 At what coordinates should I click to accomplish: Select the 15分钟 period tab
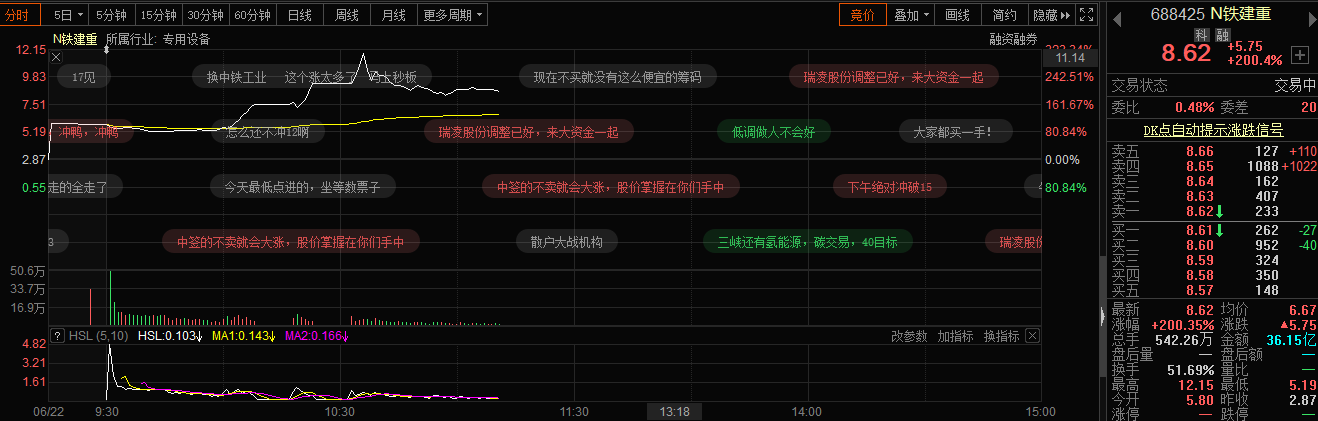click(x=158, y=15)
